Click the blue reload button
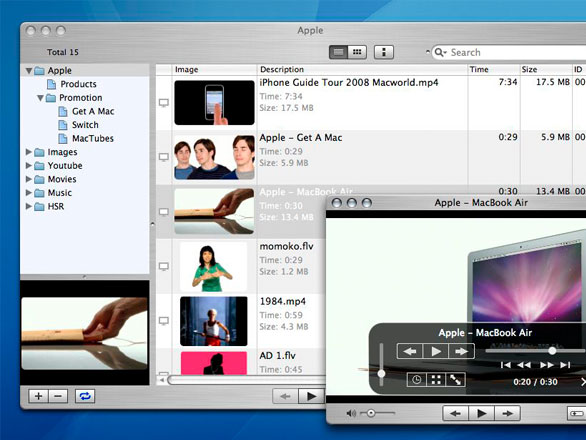 click(85, 396)
